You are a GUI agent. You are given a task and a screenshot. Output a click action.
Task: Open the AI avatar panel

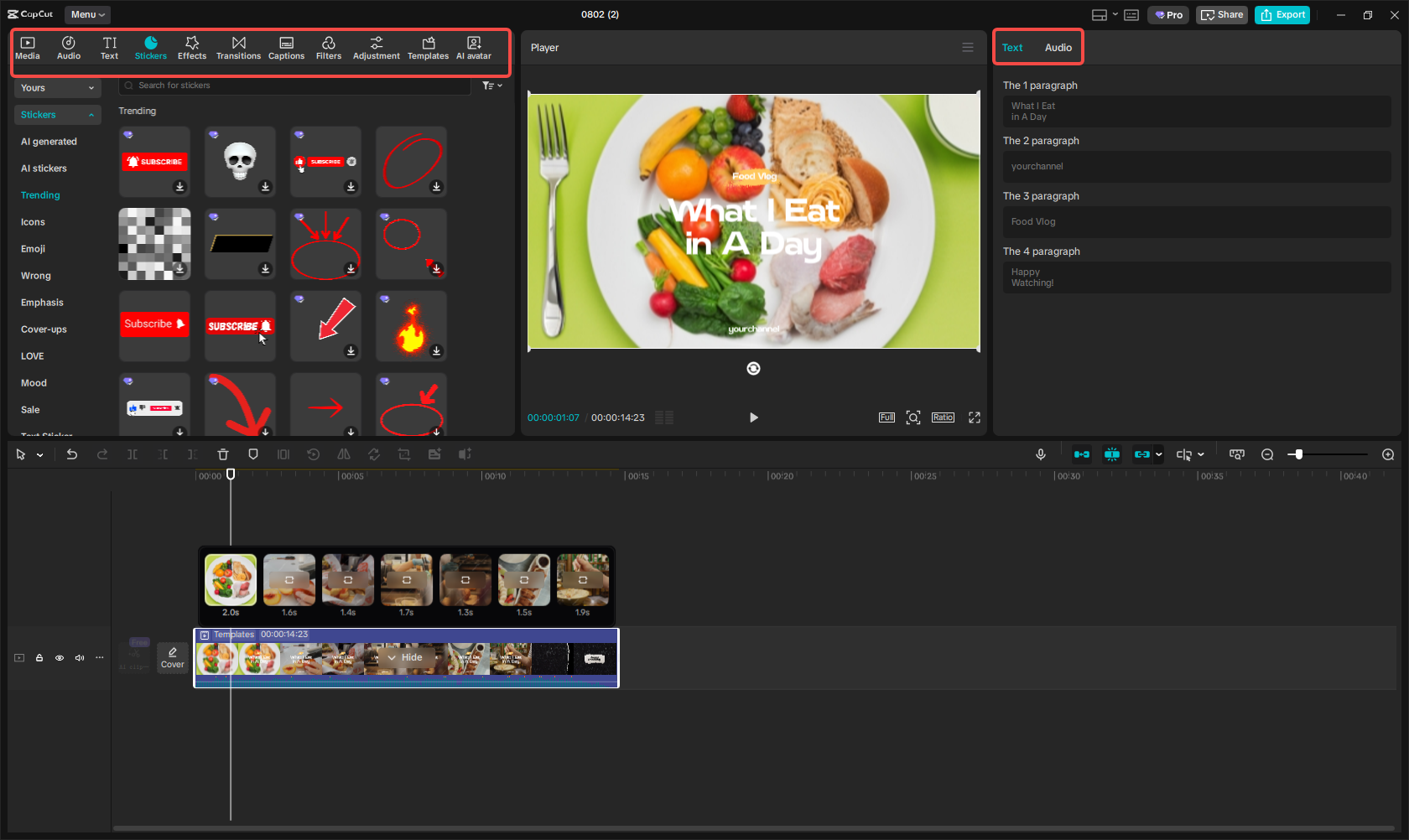[473, 46]
